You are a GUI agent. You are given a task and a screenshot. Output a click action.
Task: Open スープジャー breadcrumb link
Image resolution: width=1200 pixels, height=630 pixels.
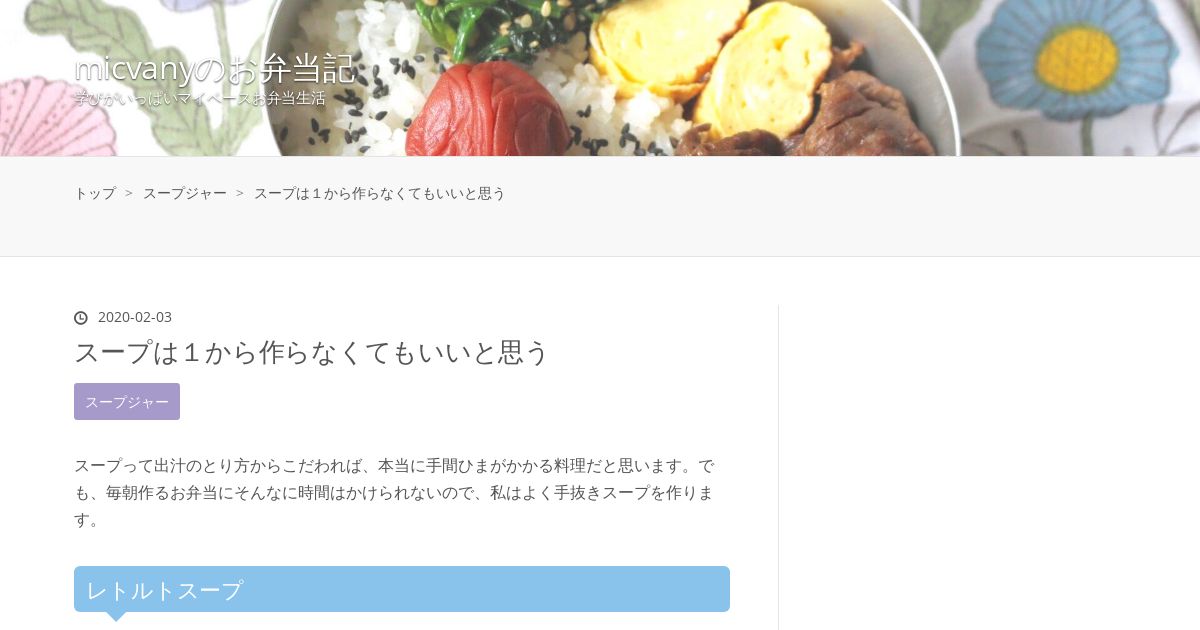point(185,193)
